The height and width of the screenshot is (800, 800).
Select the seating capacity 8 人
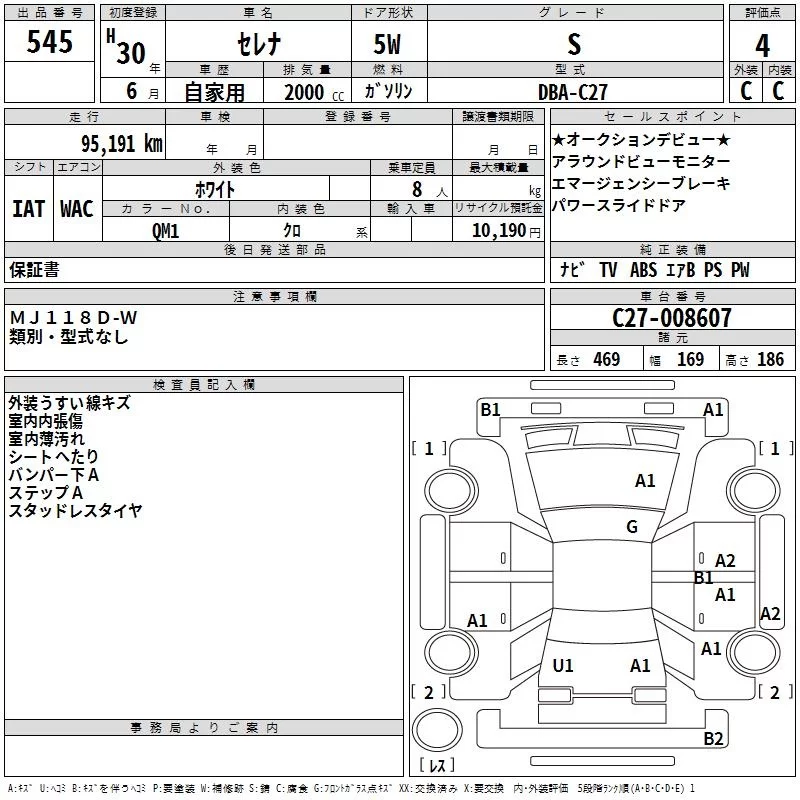430,189
